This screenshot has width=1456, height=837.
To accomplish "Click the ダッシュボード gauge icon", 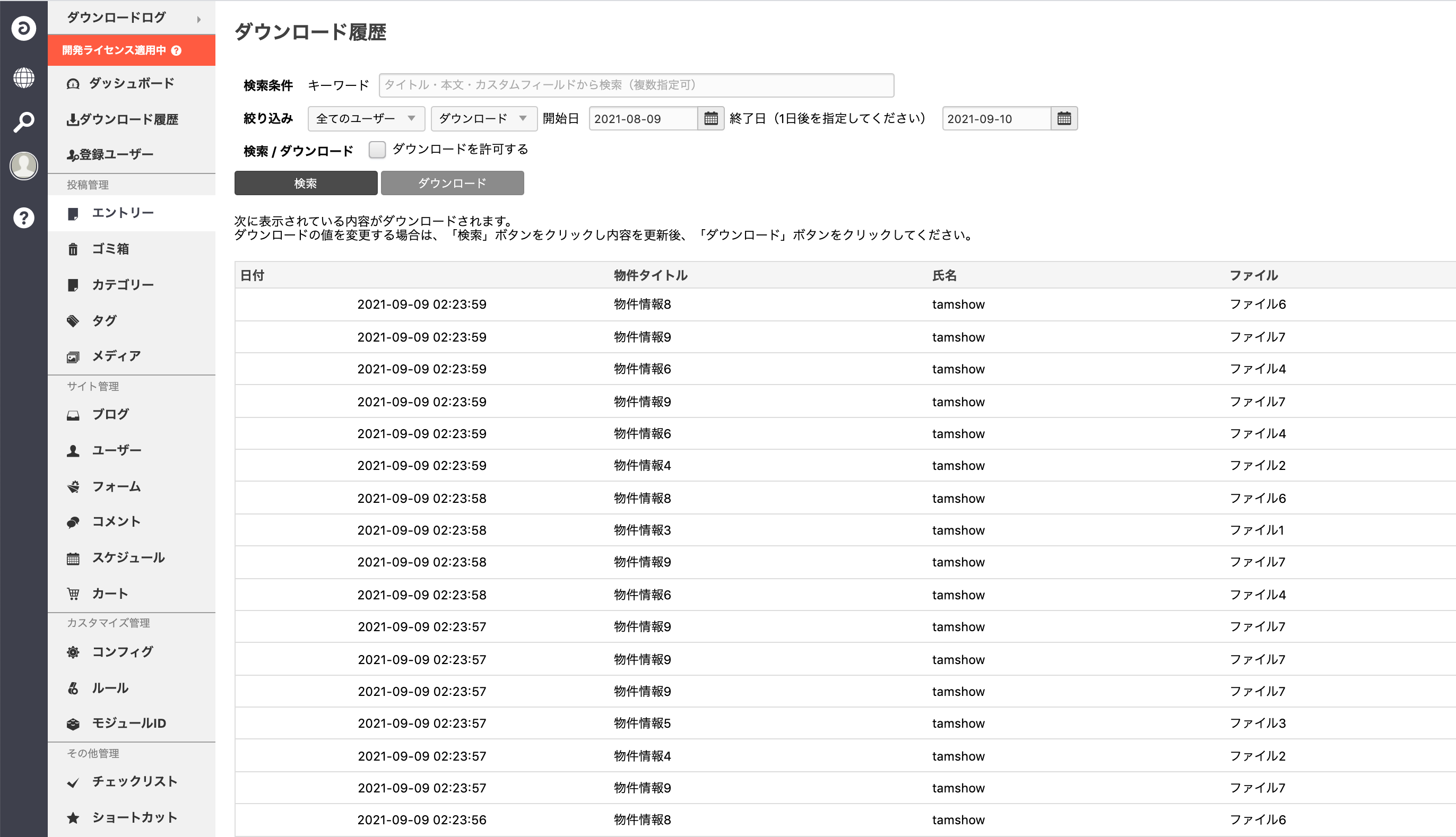I will click(x=73, y=84).
